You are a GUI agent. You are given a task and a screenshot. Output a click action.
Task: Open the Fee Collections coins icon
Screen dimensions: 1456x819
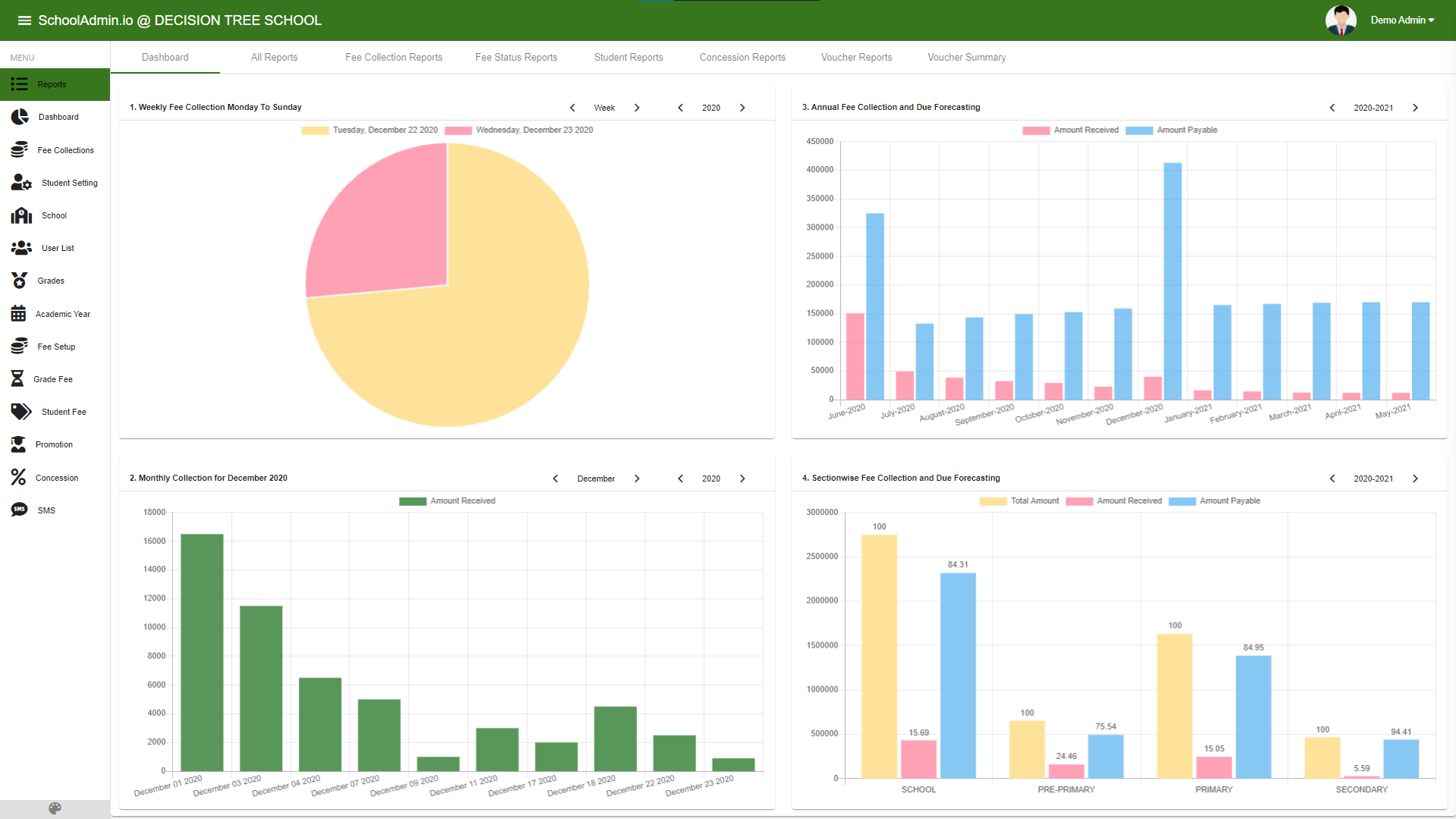pyautogui.click(x=19, y=150)
